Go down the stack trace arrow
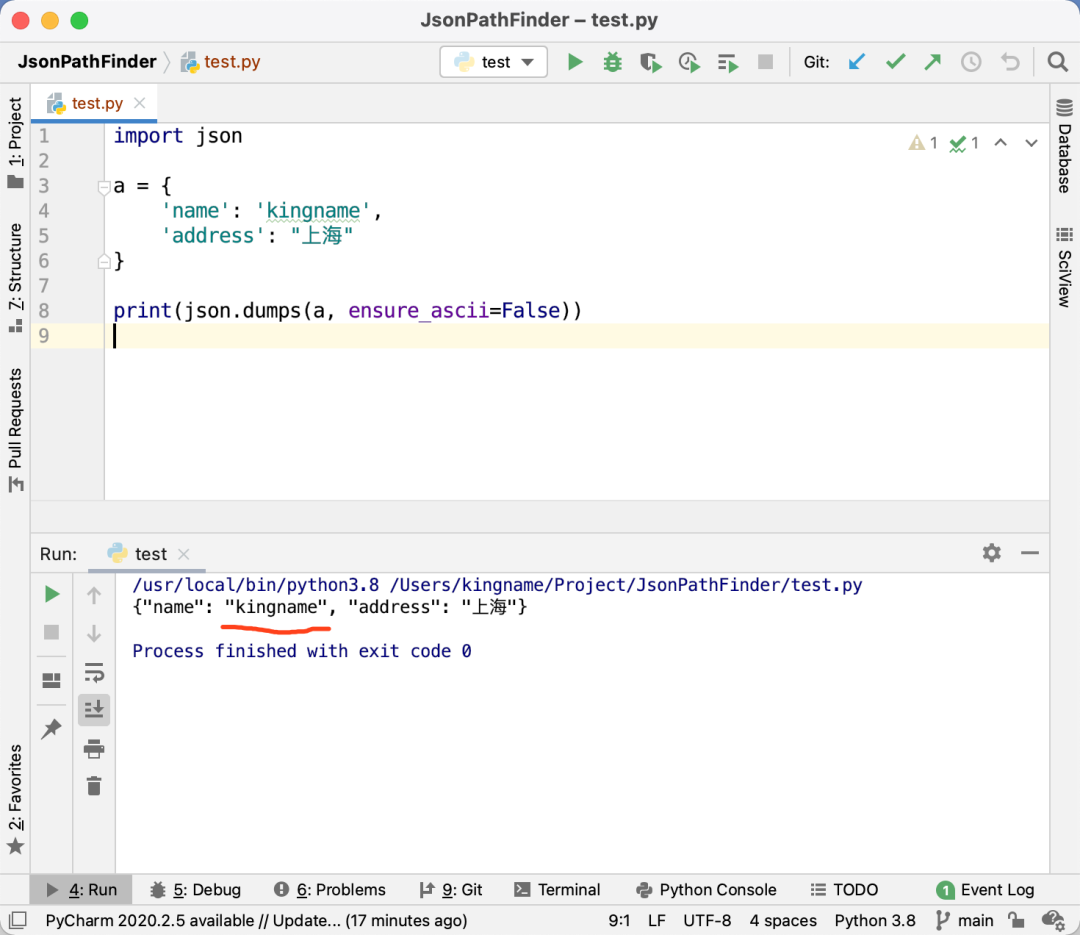 pyautogui.click(x=94, y=633)
